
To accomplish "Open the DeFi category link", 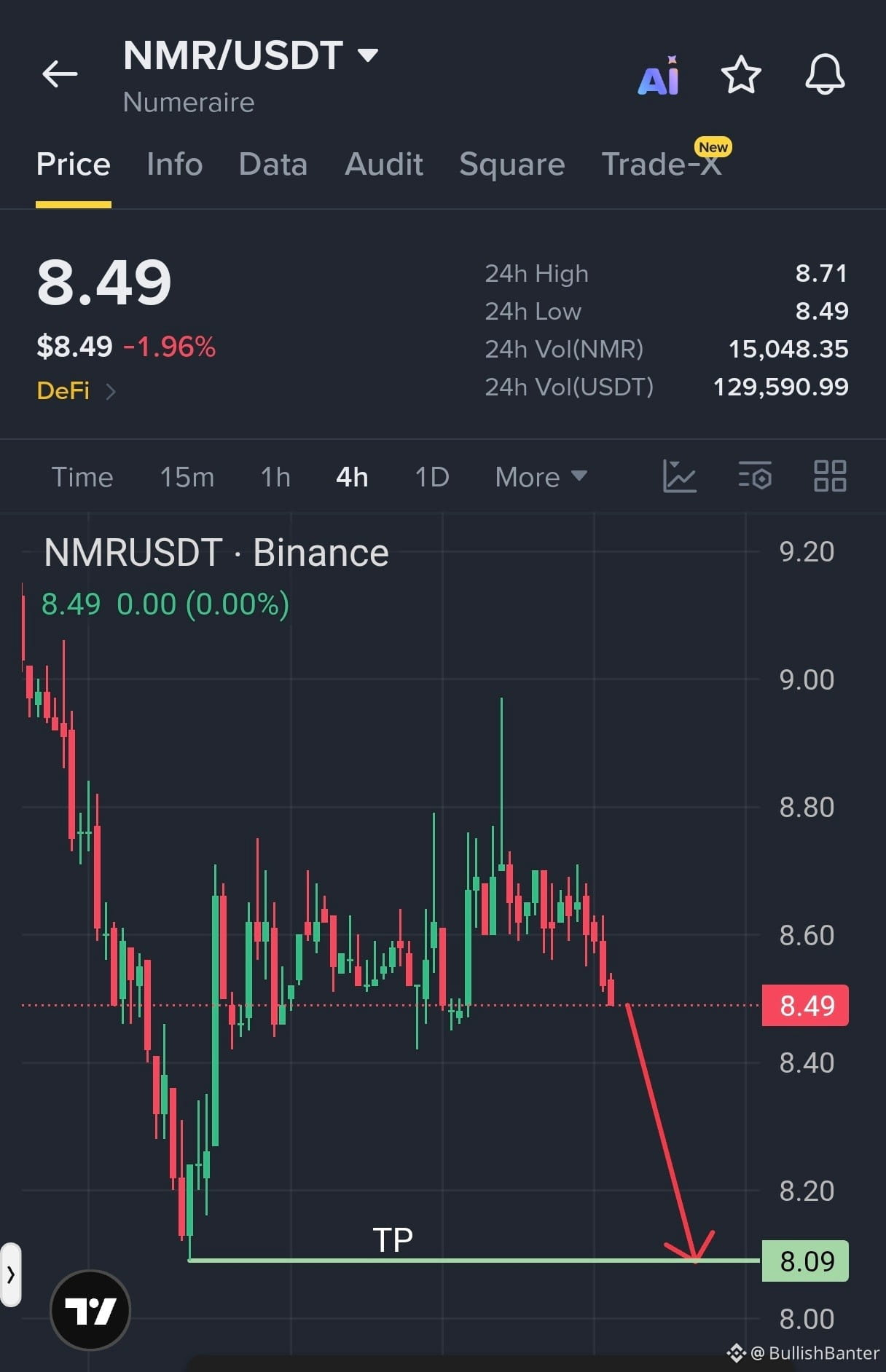I will (76, 391).
